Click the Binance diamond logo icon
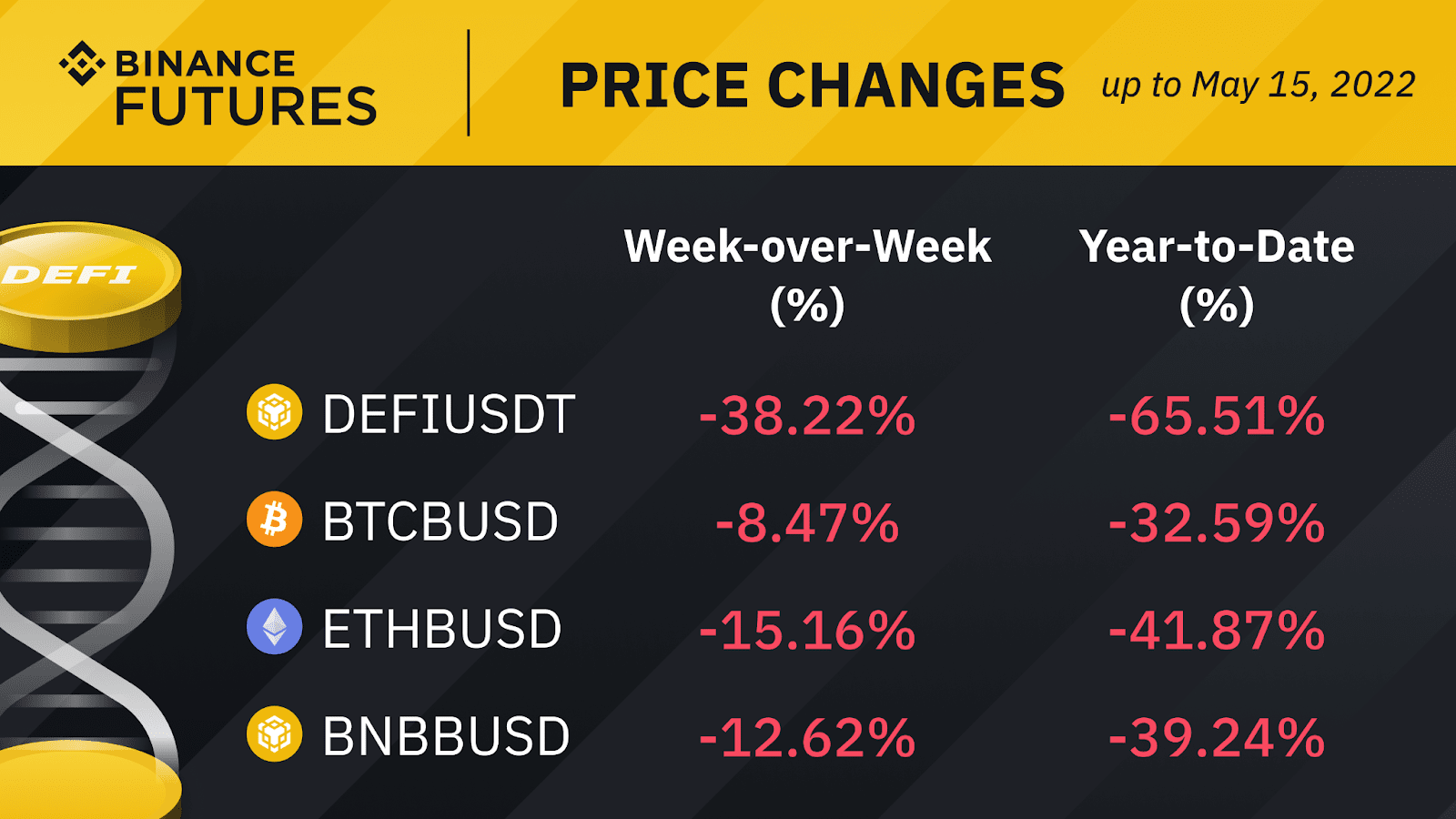1456x819 pixels. click(x=82, y=64)
